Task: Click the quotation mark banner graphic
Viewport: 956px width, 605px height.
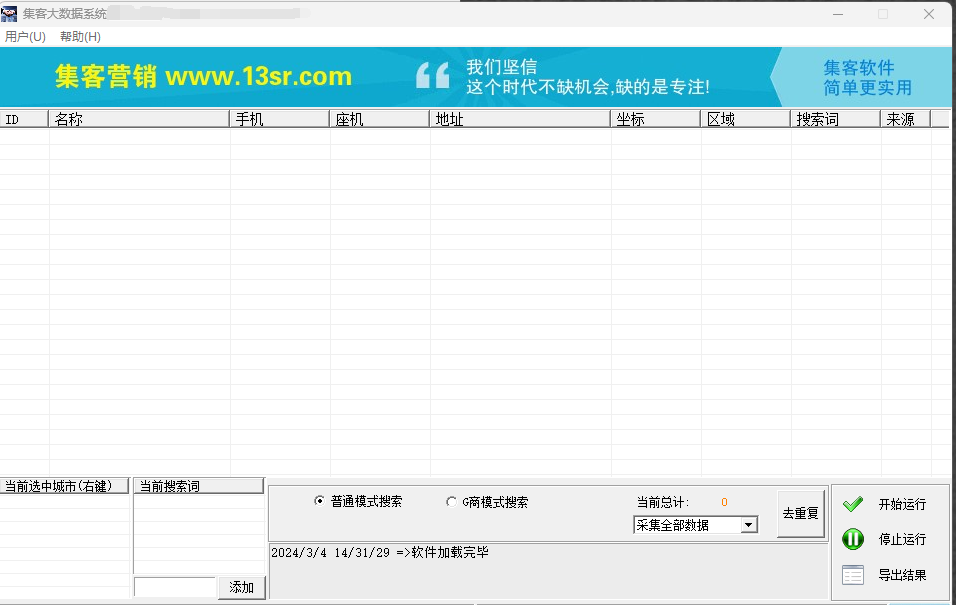Action: 433,77
